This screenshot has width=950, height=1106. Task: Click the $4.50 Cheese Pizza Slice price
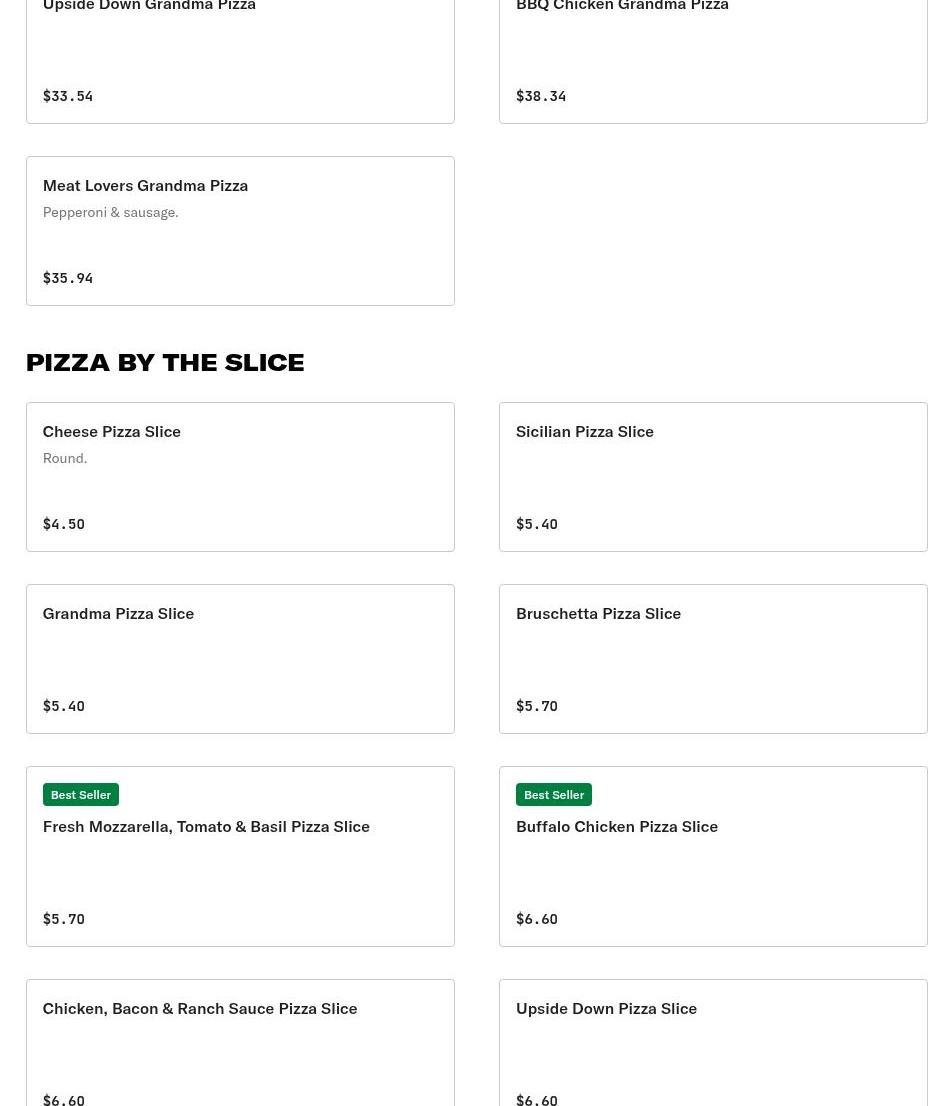64,524
